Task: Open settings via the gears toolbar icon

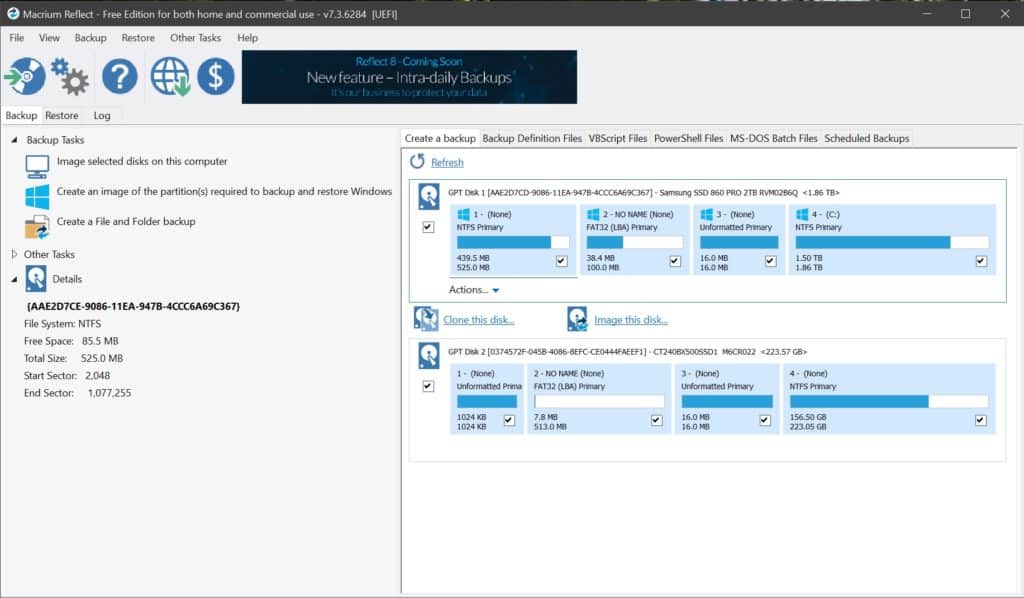Action: click(70, 76)
